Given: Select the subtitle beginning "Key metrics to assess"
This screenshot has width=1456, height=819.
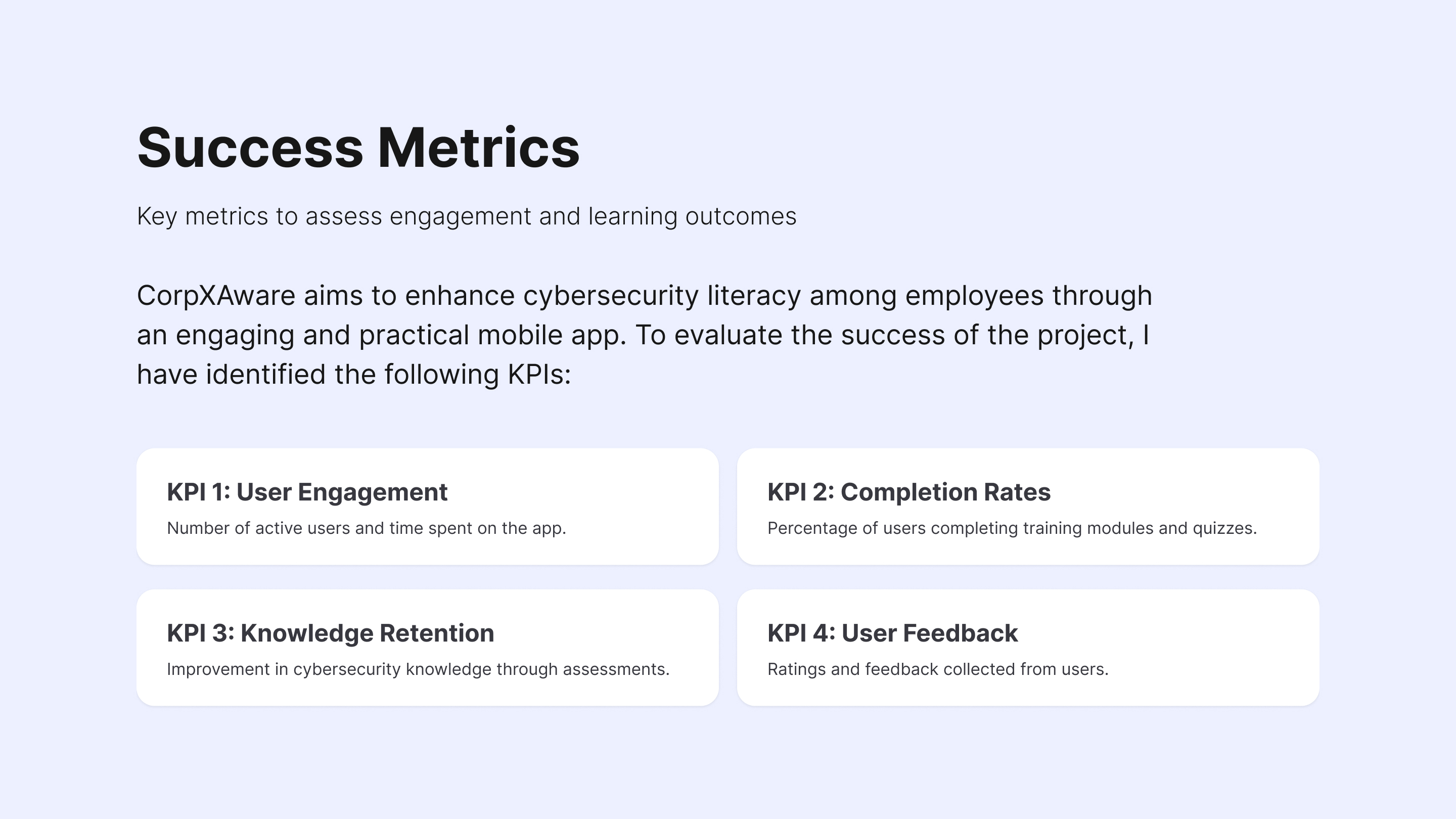Looking at the screenshot, I should (466, 216).
